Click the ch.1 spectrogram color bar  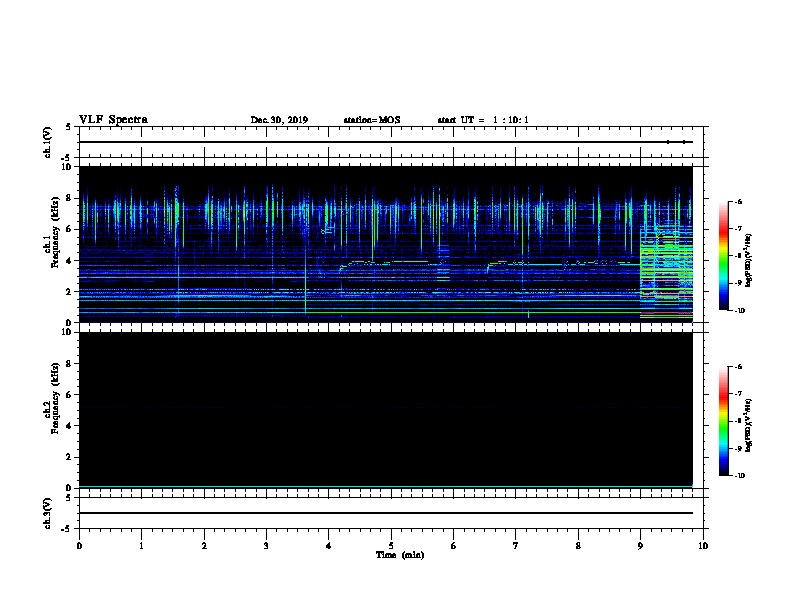tap(723, 256)
